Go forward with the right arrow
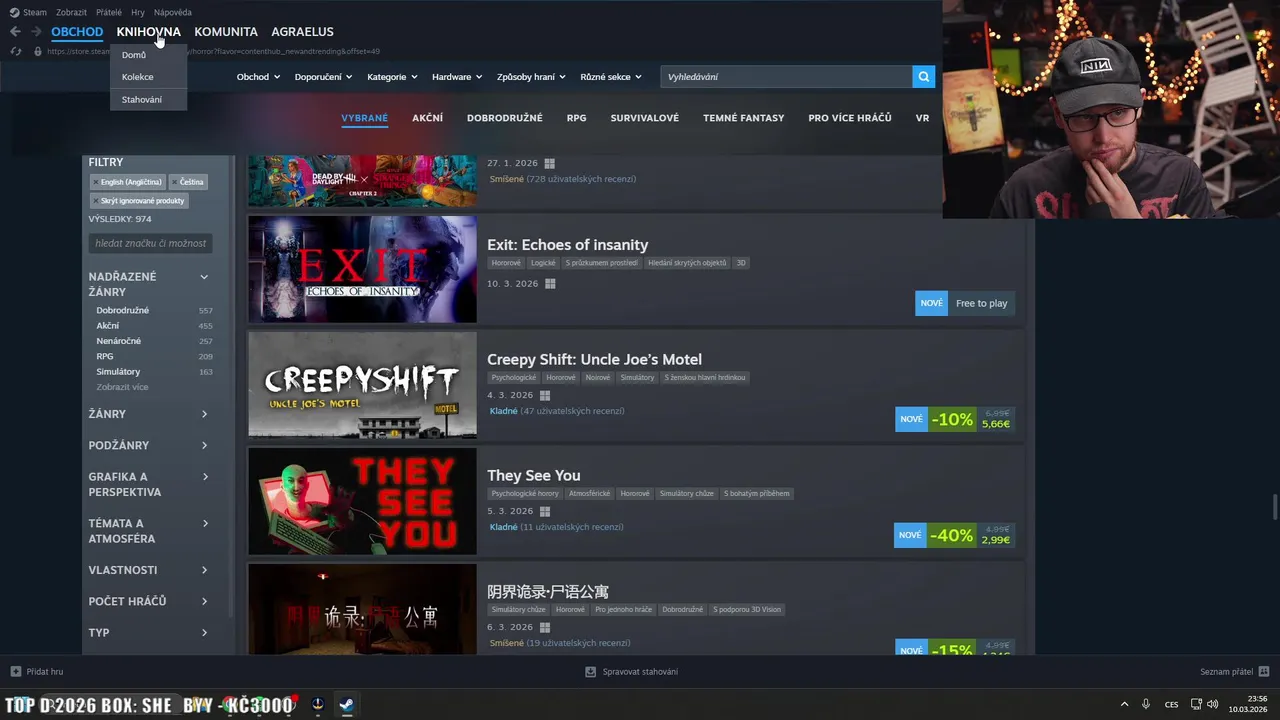Viewport: 1280px width, 720px height. coord(36,32)
